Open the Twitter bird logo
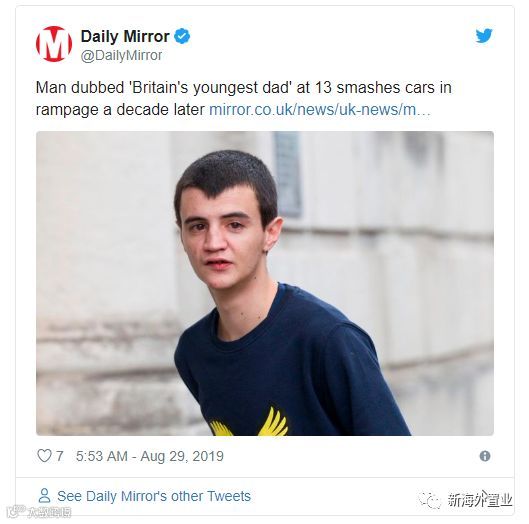This screenshot has height=524, width=529. (484, 36)
